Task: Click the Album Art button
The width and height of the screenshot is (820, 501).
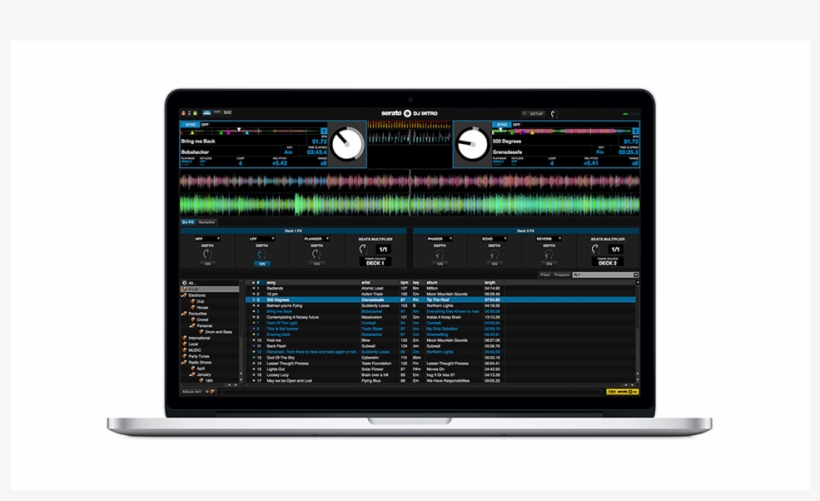Action: (192, 392)
